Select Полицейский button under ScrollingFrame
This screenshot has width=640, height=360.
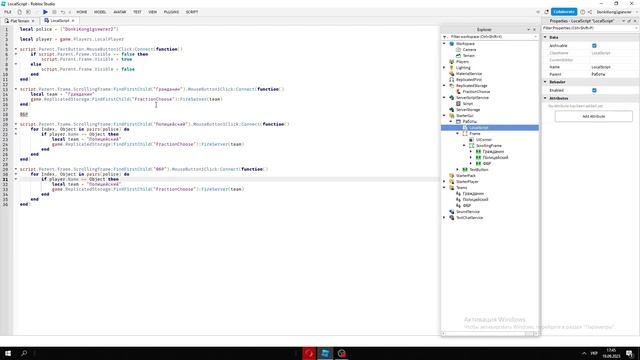tap(495, 158)
